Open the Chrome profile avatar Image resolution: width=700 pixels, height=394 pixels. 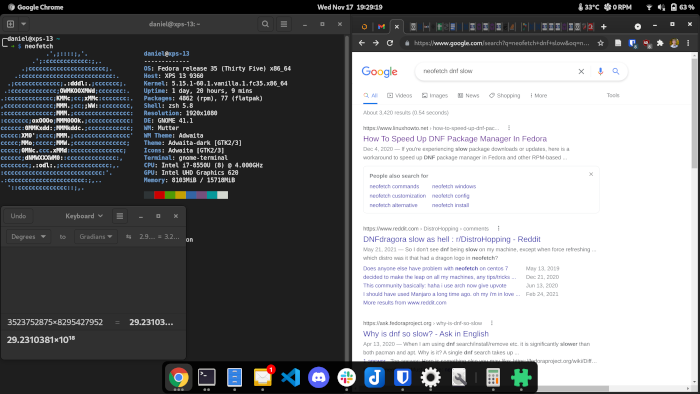pyautogui.click(x=674, y=43)
